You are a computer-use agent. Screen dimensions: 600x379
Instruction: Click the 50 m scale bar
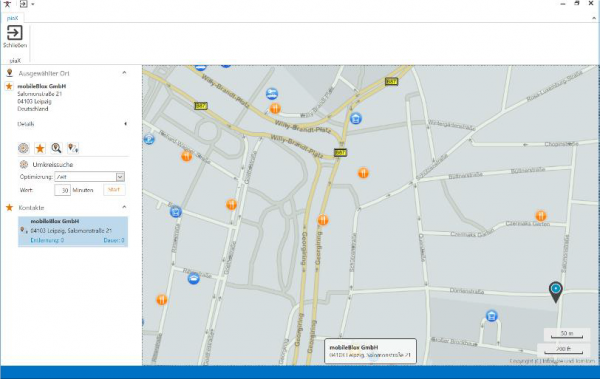[x=567, y=334]
